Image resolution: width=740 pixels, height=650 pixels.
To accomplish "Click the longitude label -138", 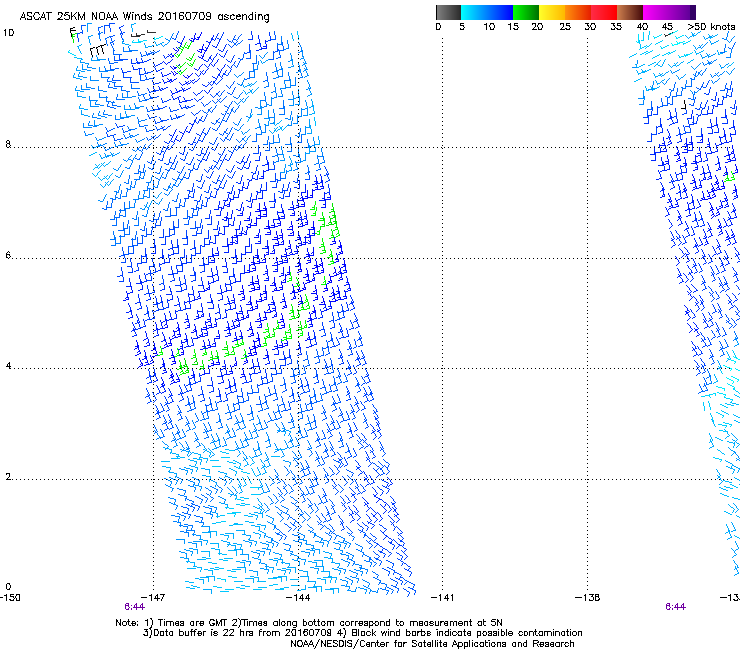I will (588, 598).
